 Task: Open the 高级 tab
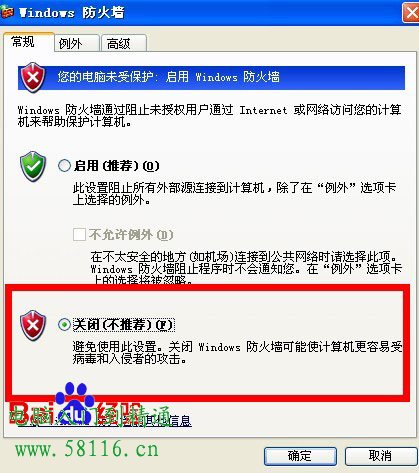click(124, 43)
